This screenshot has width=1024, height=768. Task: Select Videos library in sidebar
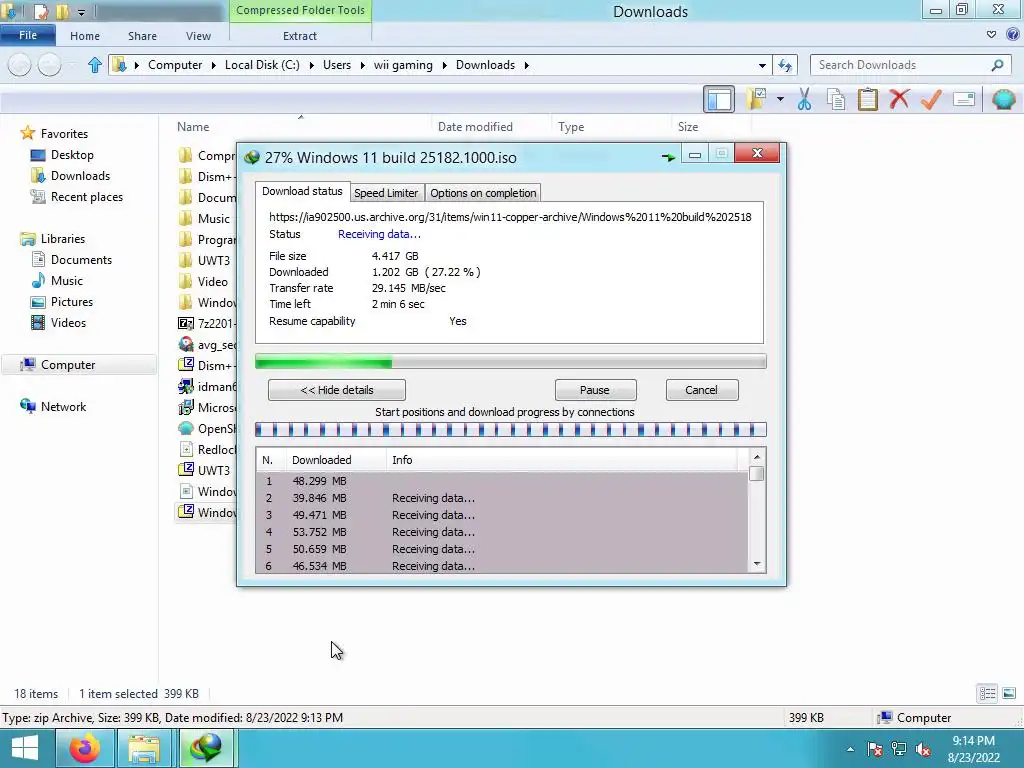pos(68,323)
